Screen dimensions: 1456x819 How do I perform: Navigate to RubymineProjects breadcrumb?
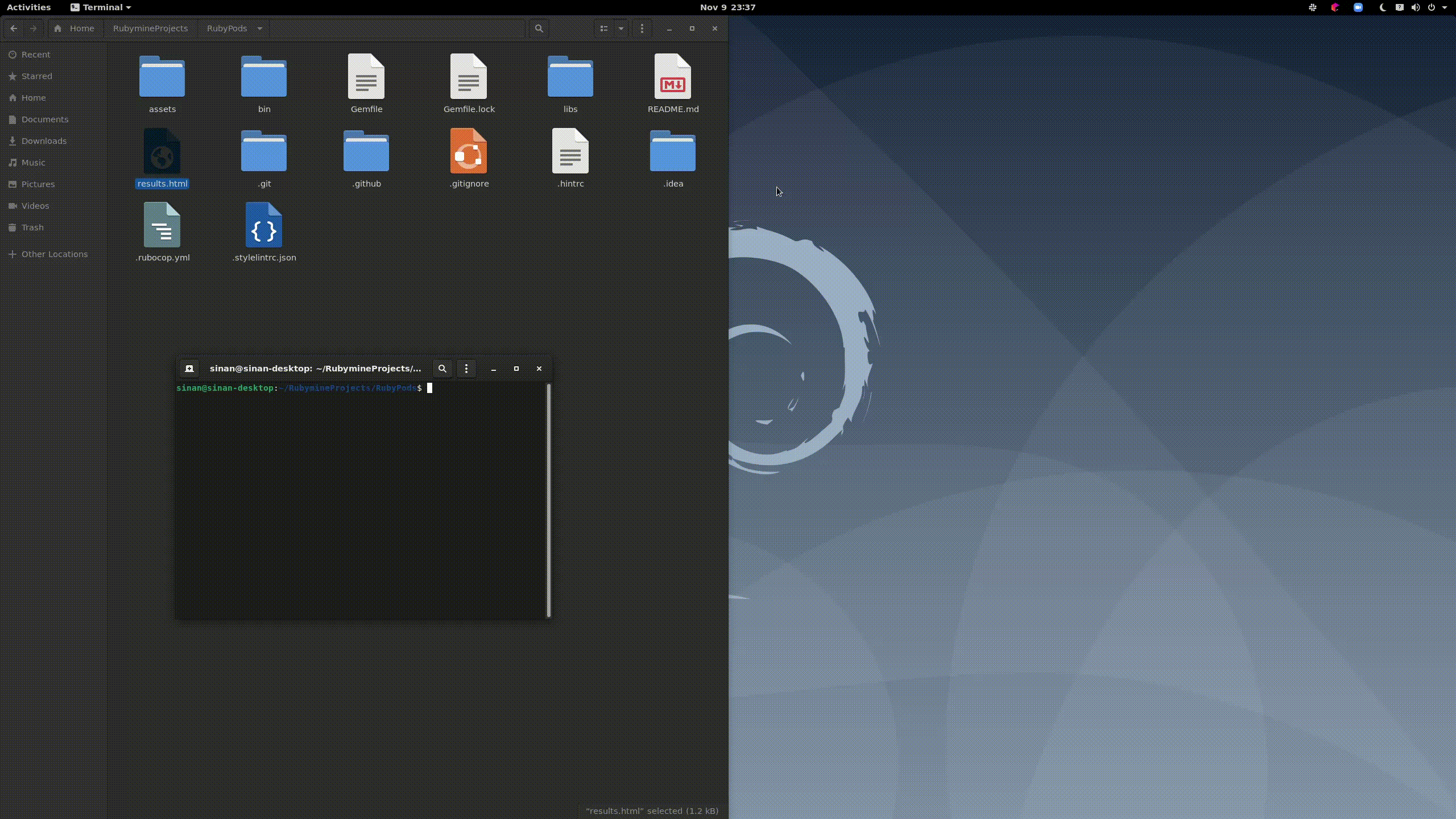coord(150,28)
